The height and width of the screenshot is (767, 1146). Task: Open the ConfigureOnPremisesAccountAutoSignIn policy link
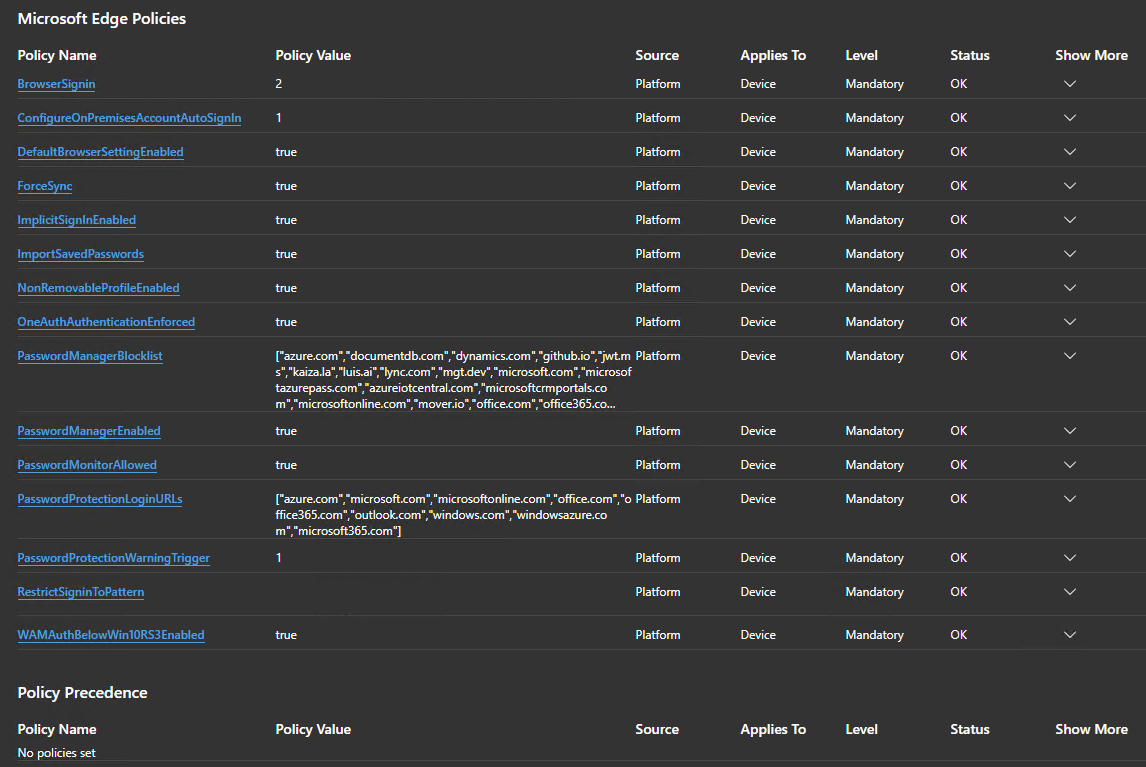(x=129, y=118)
